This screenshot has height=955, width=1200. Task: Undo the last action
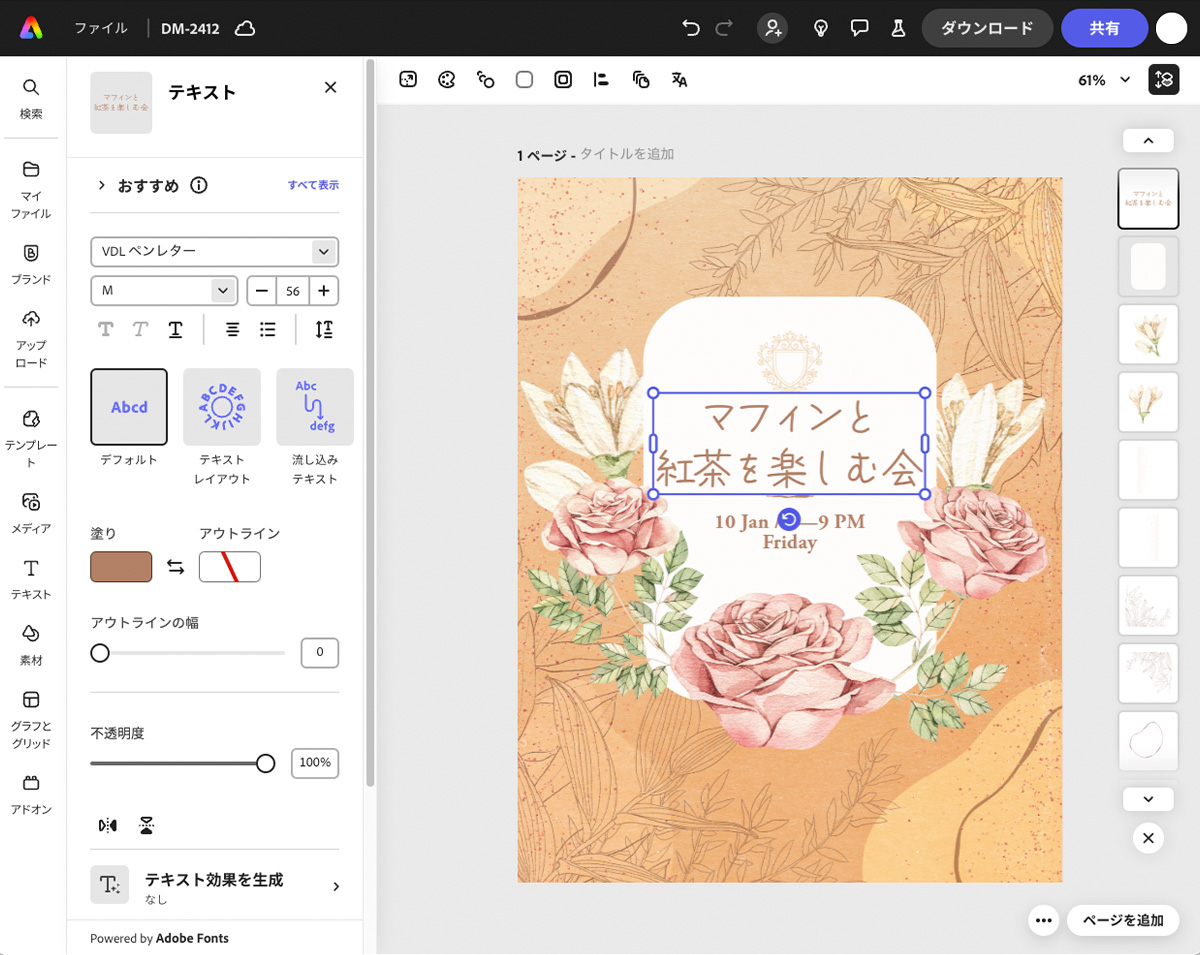tap(690, 28)
